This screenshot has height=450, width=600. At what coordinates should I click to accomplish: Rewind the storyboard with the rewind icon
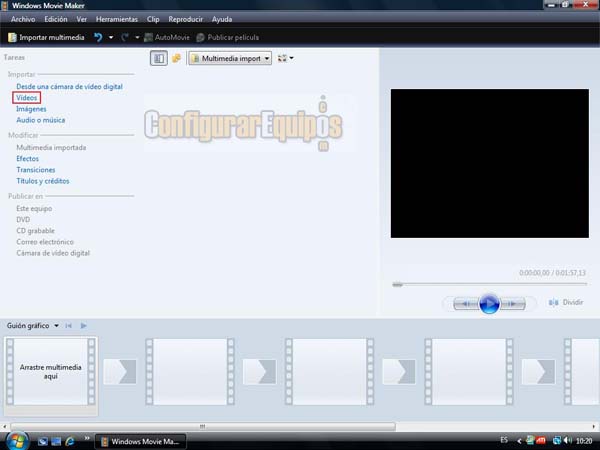(x=68, y=326)
